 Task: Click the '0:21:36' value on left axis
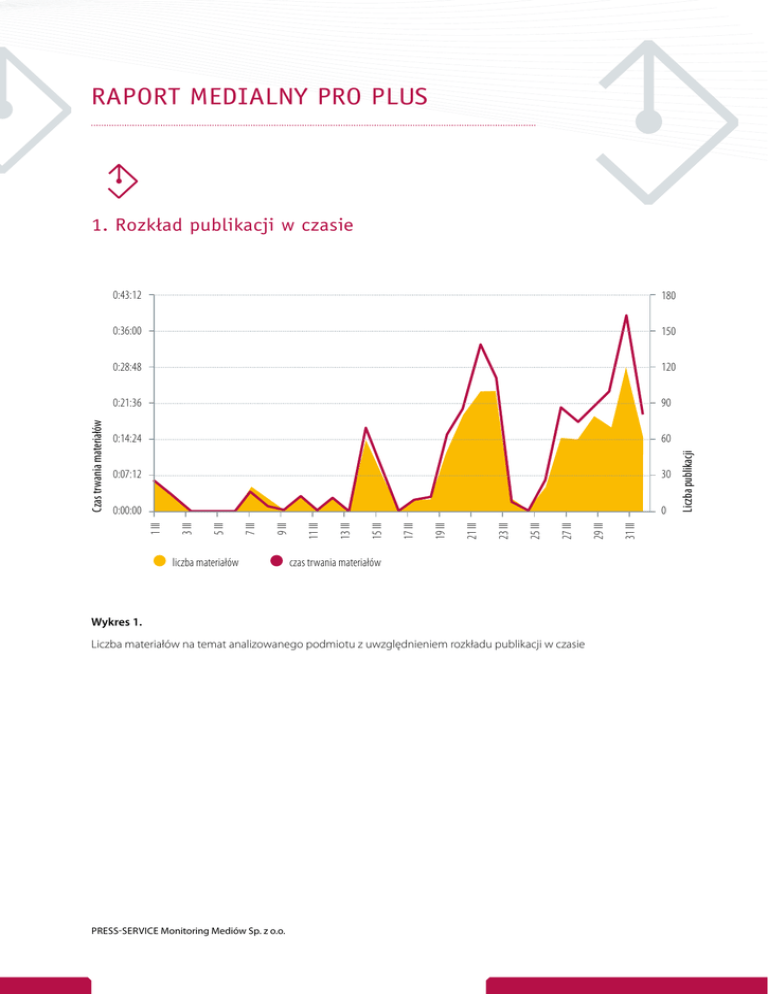(126, 403)
